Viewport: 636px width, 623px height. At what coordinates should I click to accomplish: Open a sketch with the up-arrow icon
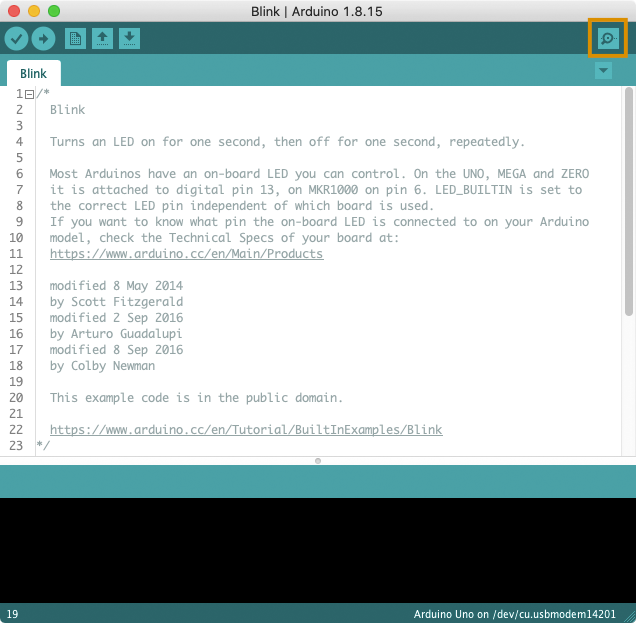pyautogui.click(x=102, y=39)
